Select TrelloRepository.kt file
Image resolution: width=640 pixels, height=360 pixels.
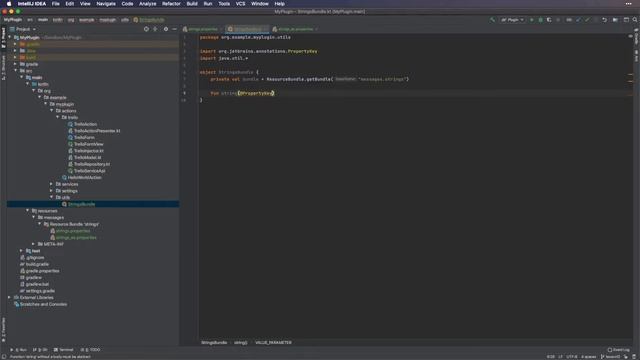[92, 164]
